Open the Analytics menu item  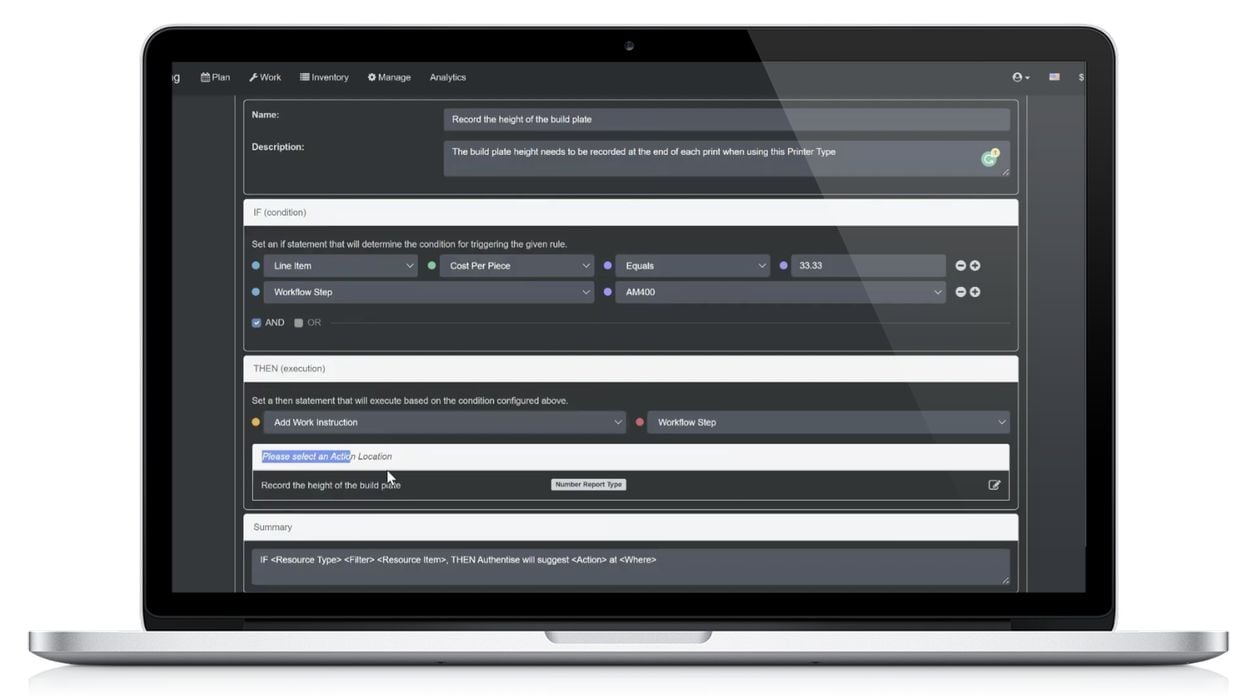[448, 77]
